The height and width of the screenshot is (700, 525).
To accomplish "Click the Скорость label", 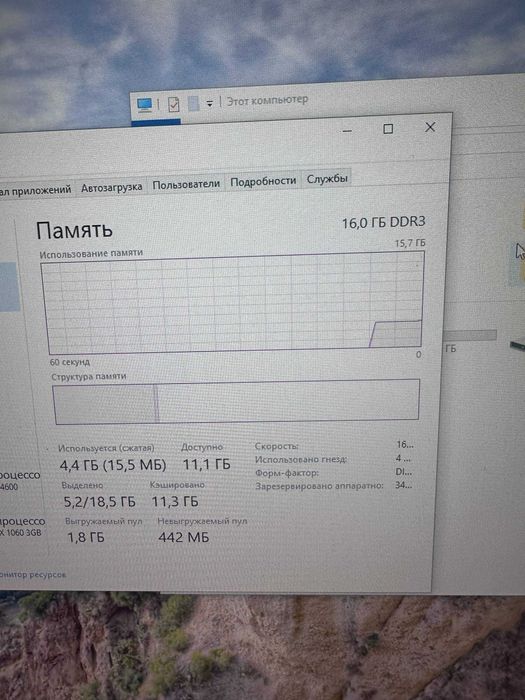I will pyautogui.click(x=277, y=446).
